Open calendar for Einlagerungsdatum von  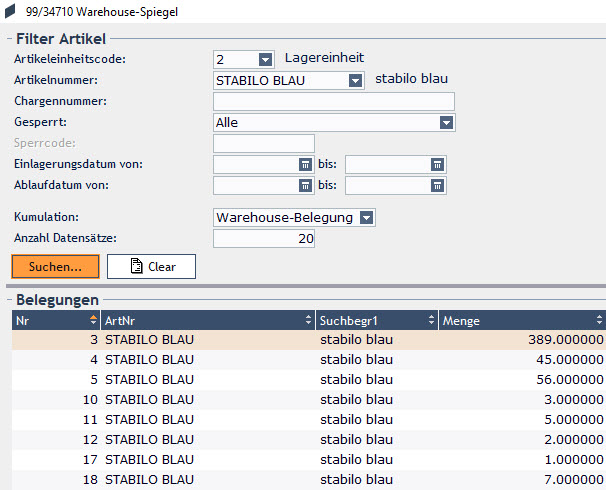(305, 165)
